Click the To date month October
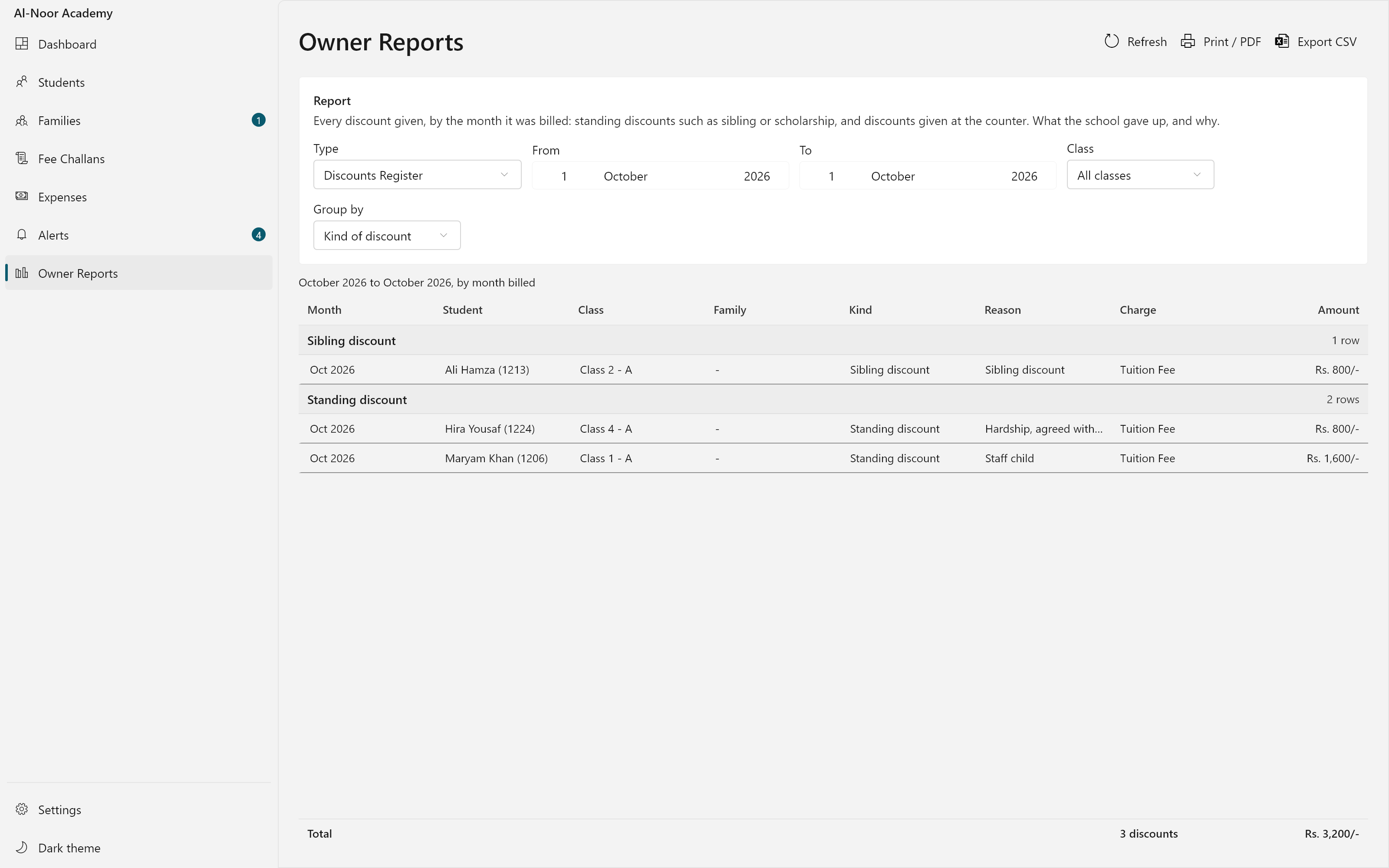The image size is (1389, 868). [x=892, y=176]
